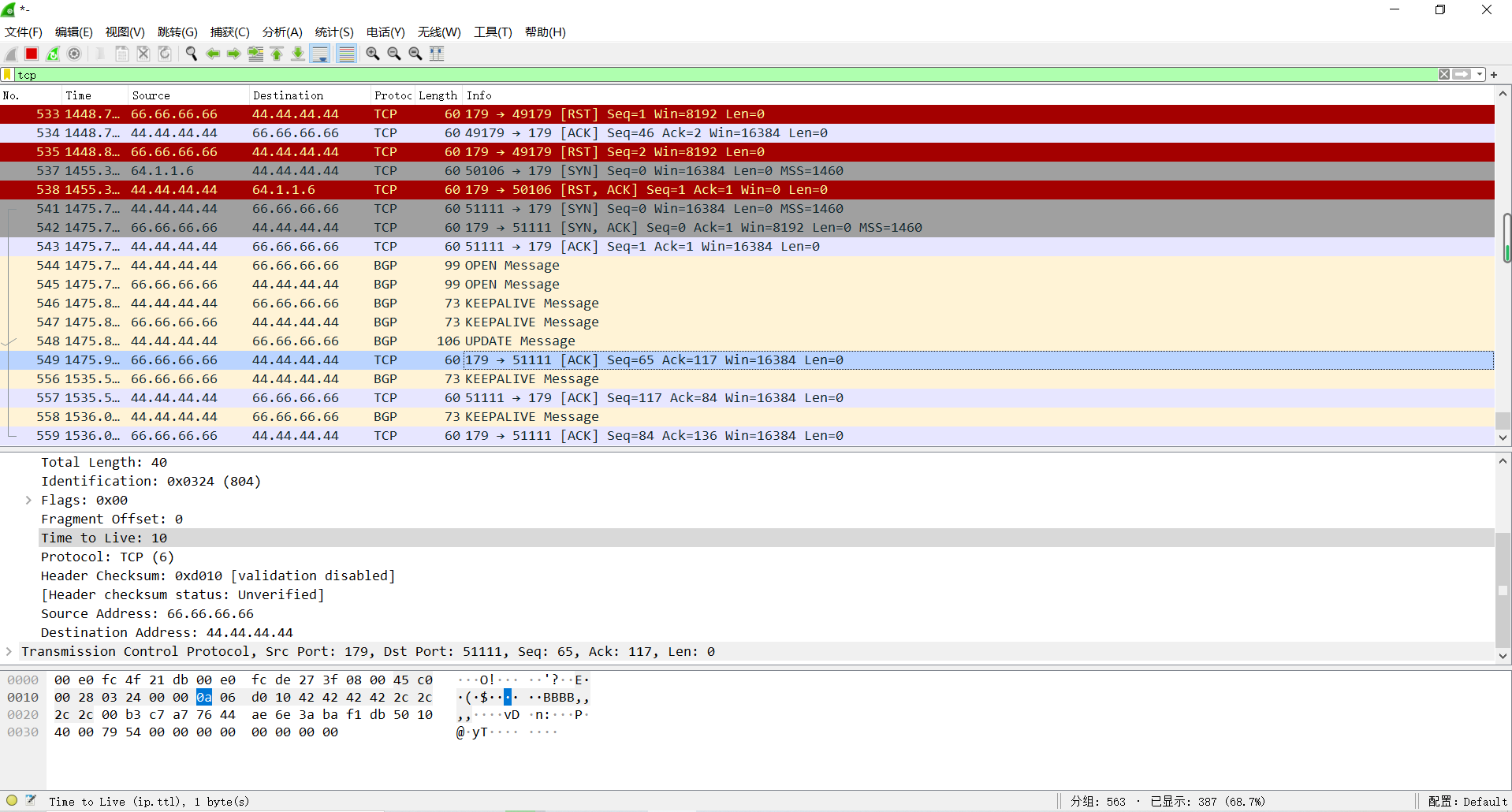Click the 配置: Default profile label
1512x812 pixels.
point(1467,802)
